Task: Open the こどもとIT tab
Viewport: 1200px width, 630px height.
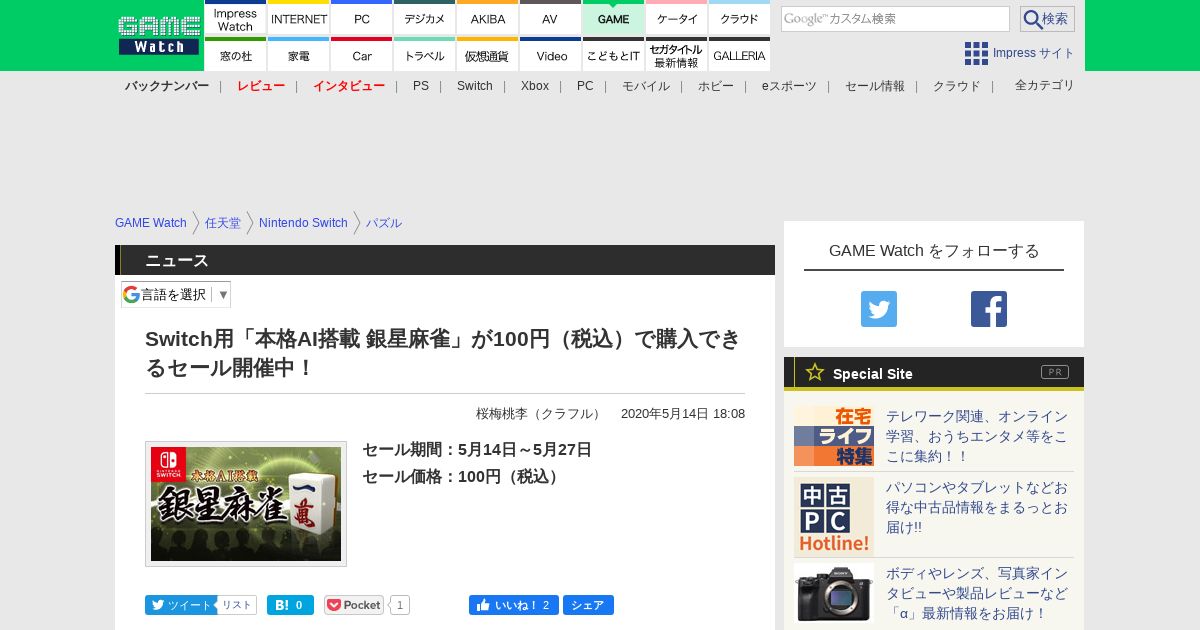Action: (x=613, y=55)
